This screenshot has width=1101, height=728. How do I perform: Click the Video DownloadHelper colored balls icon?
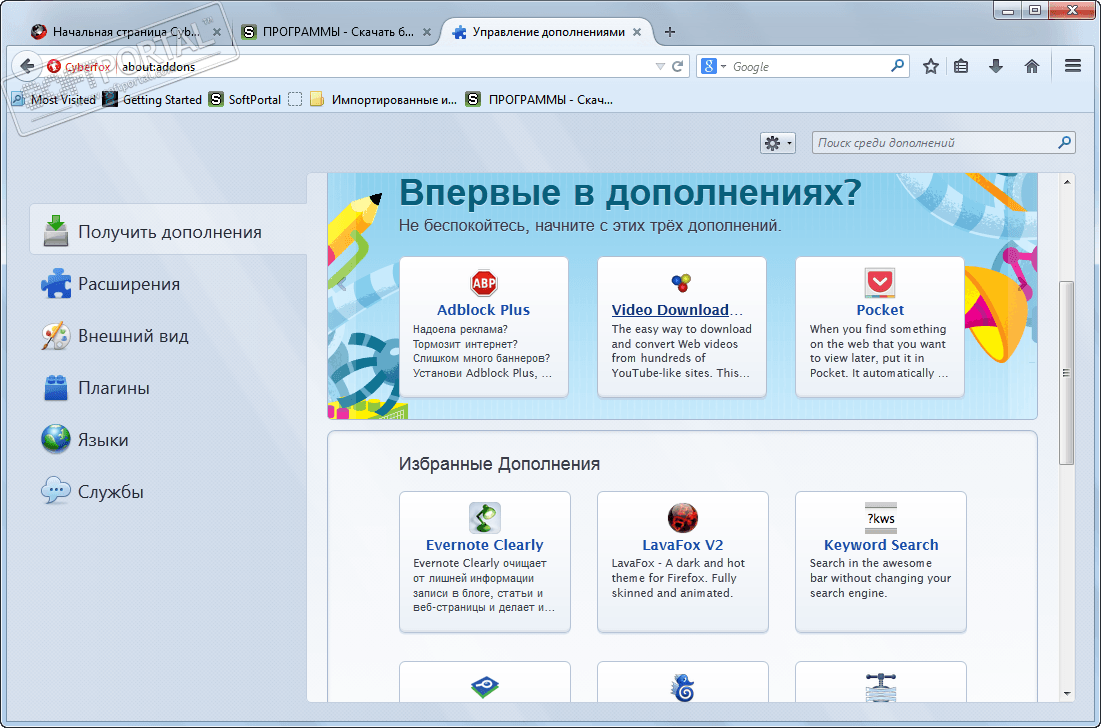click(681, 282)
